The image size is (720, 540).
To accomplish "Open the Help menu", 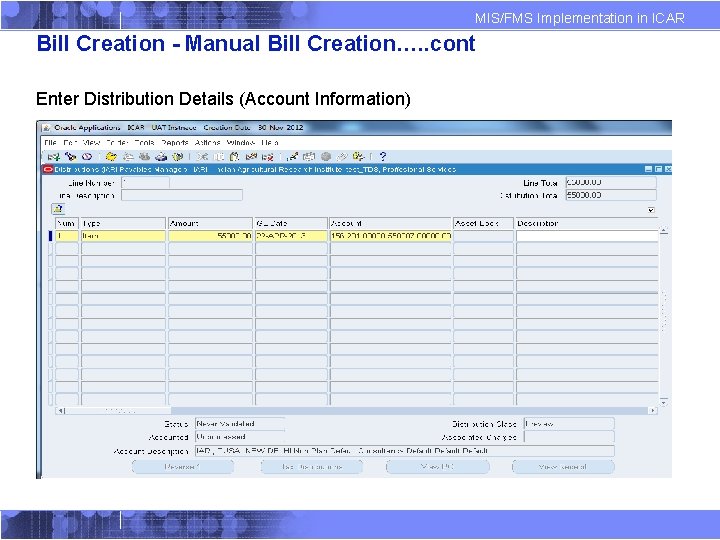I will (x=270, y=142).
